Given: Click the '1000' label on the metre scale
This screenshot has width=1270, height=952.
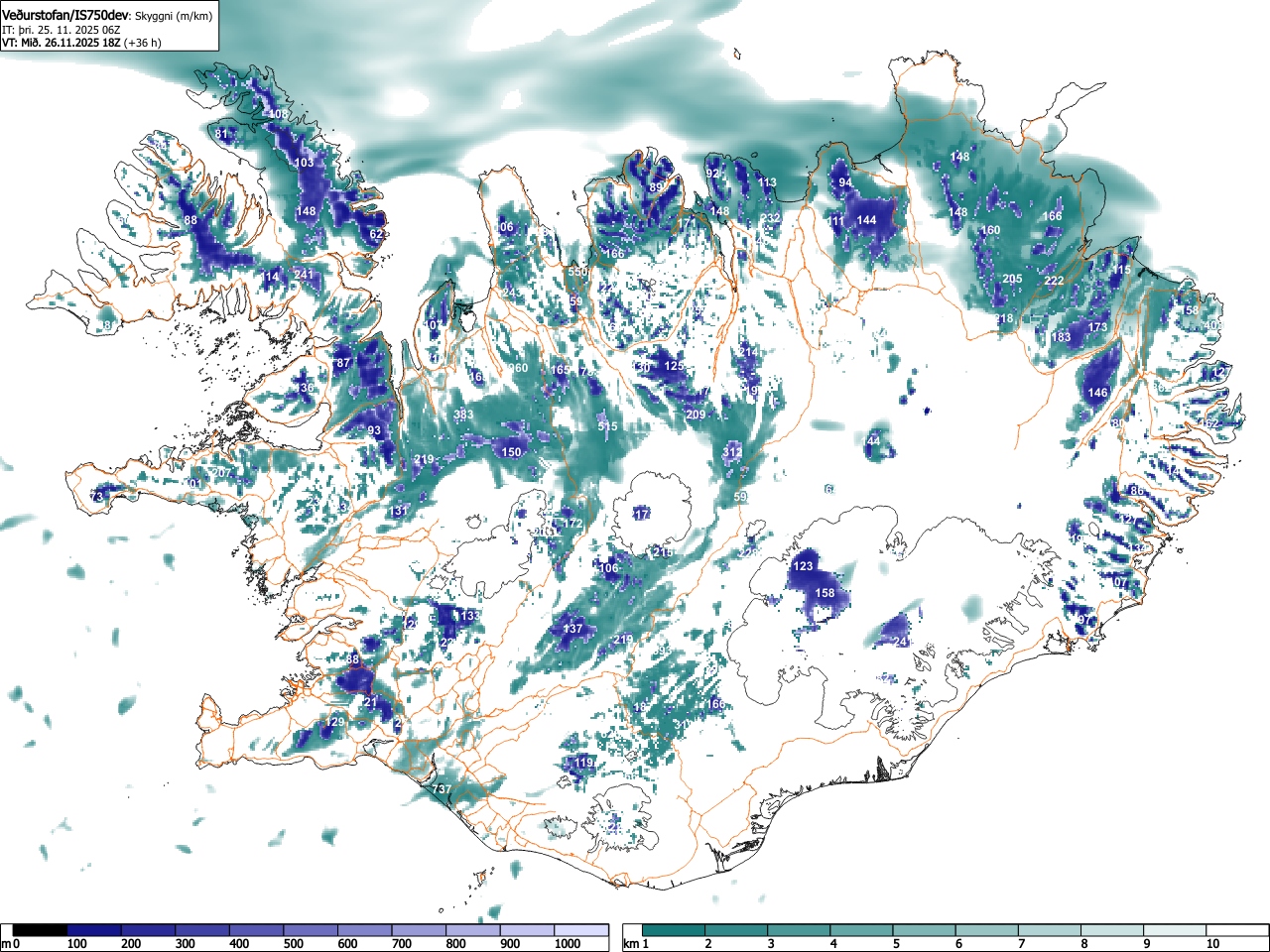Looking at the screenshot, I should [568, 945].
